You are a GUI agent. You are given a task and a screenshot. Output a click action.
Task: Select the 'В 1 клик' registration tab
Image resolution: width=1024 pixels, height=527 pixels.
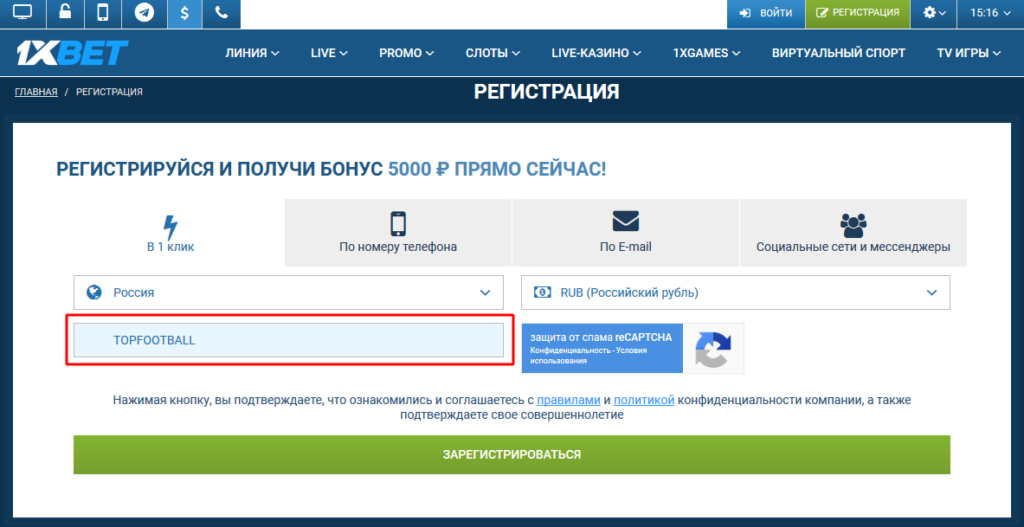(x=170, y=232)
